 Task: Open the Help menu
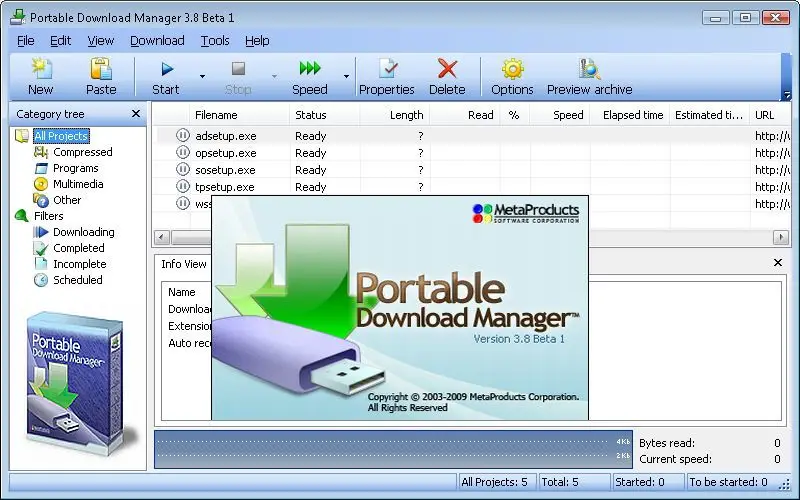pos(257,41)
